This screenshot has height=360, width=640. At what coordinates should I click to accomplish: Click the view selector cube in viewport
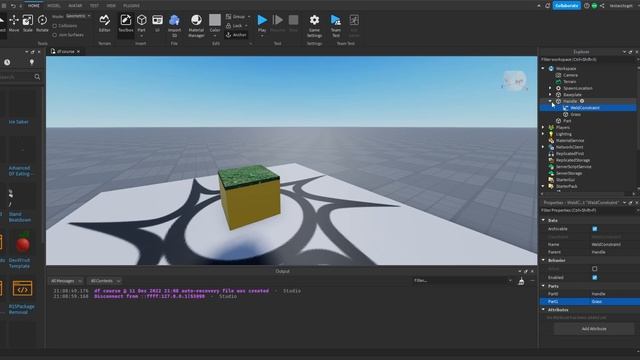(x=514, y=81)
